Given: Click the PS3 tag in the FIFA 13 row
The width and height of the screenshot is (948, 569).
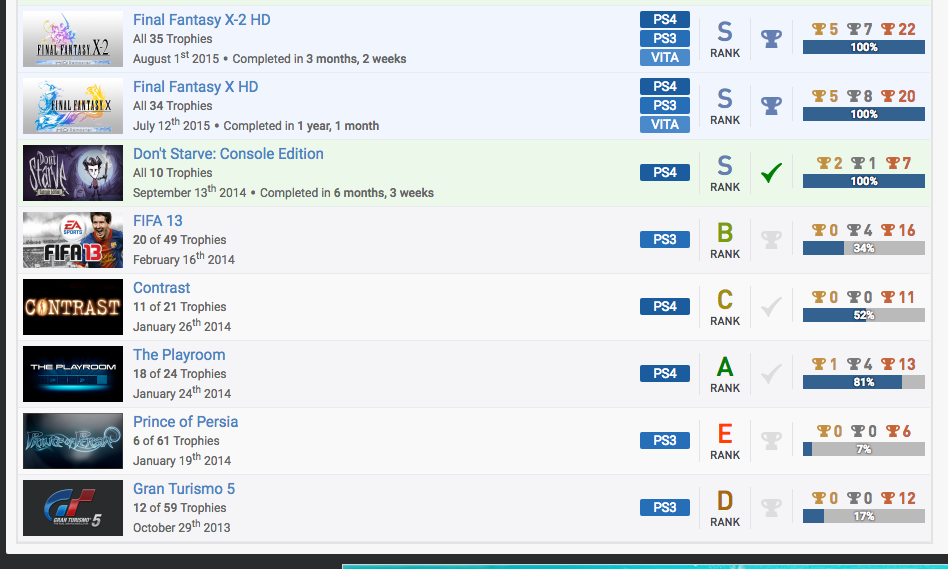Looking at the screenshot, I should point(665,240).
